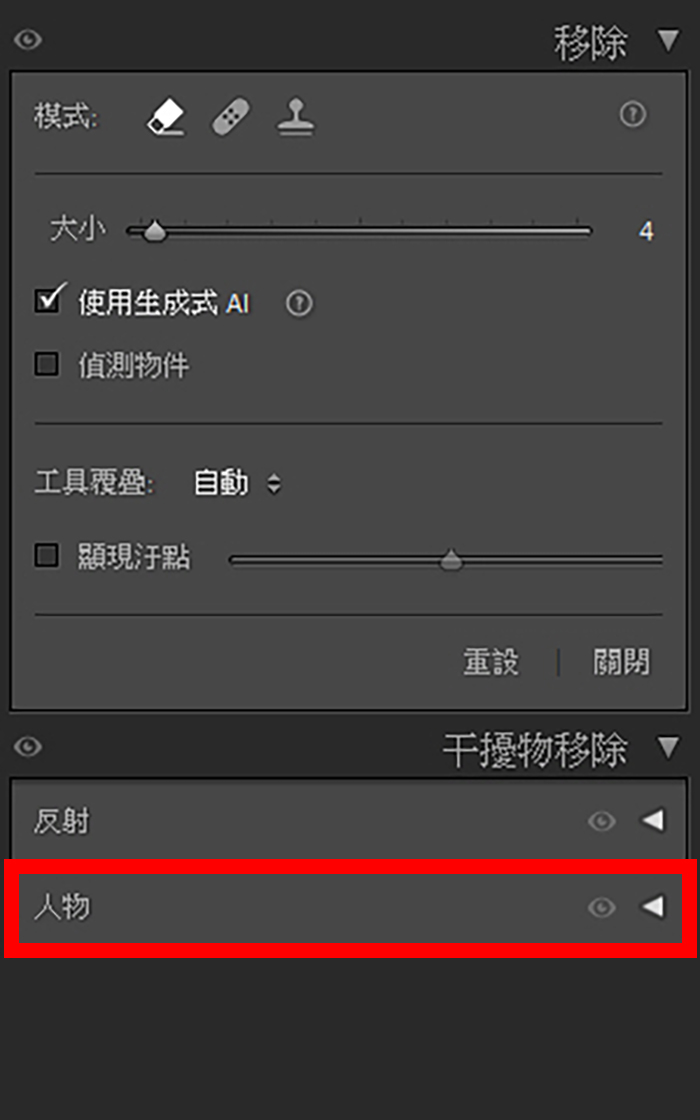
Task: Collapse the 移除 panel with its triangle
Action: 669,40
